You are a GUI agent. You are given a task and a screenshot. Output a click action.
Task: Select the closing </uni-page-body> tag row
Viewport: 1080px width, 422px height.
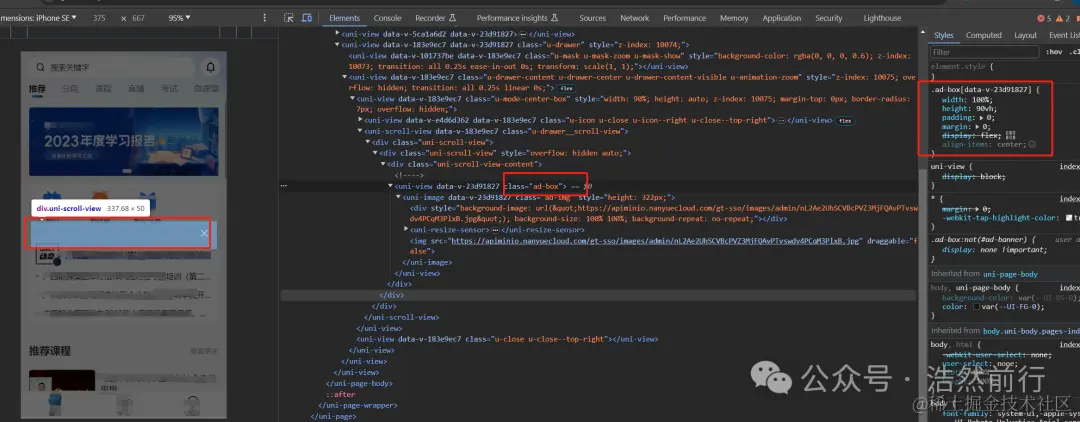tap(358, 383)
